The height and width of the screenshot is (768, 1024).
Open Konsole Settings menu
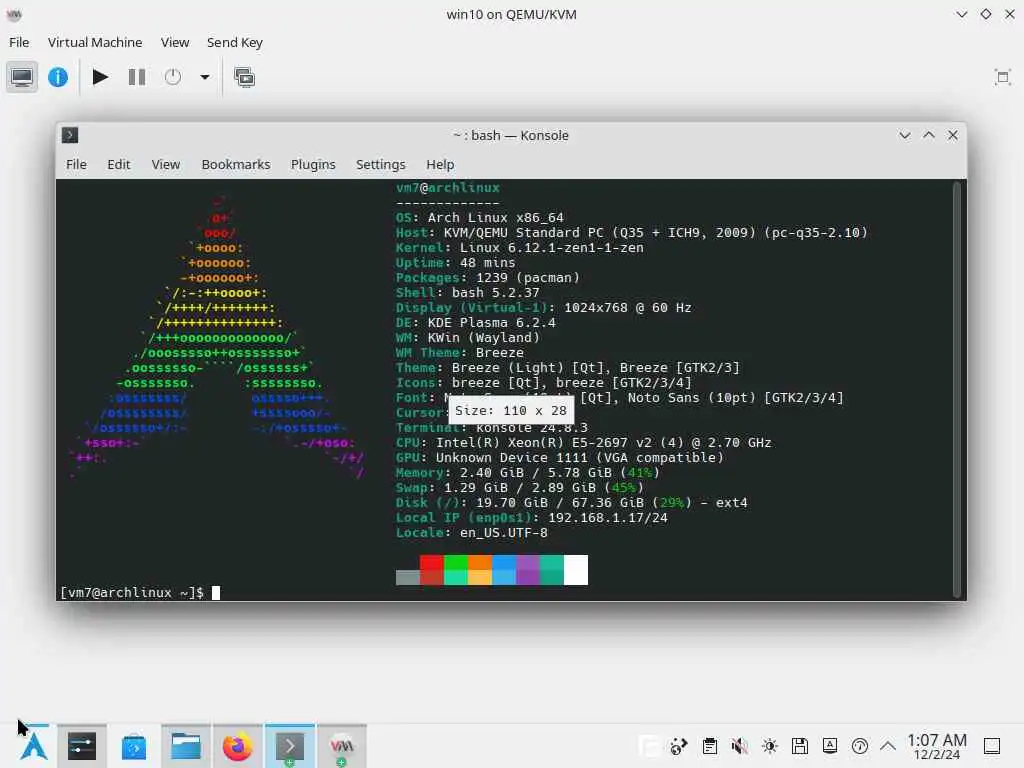click(381, 165)
